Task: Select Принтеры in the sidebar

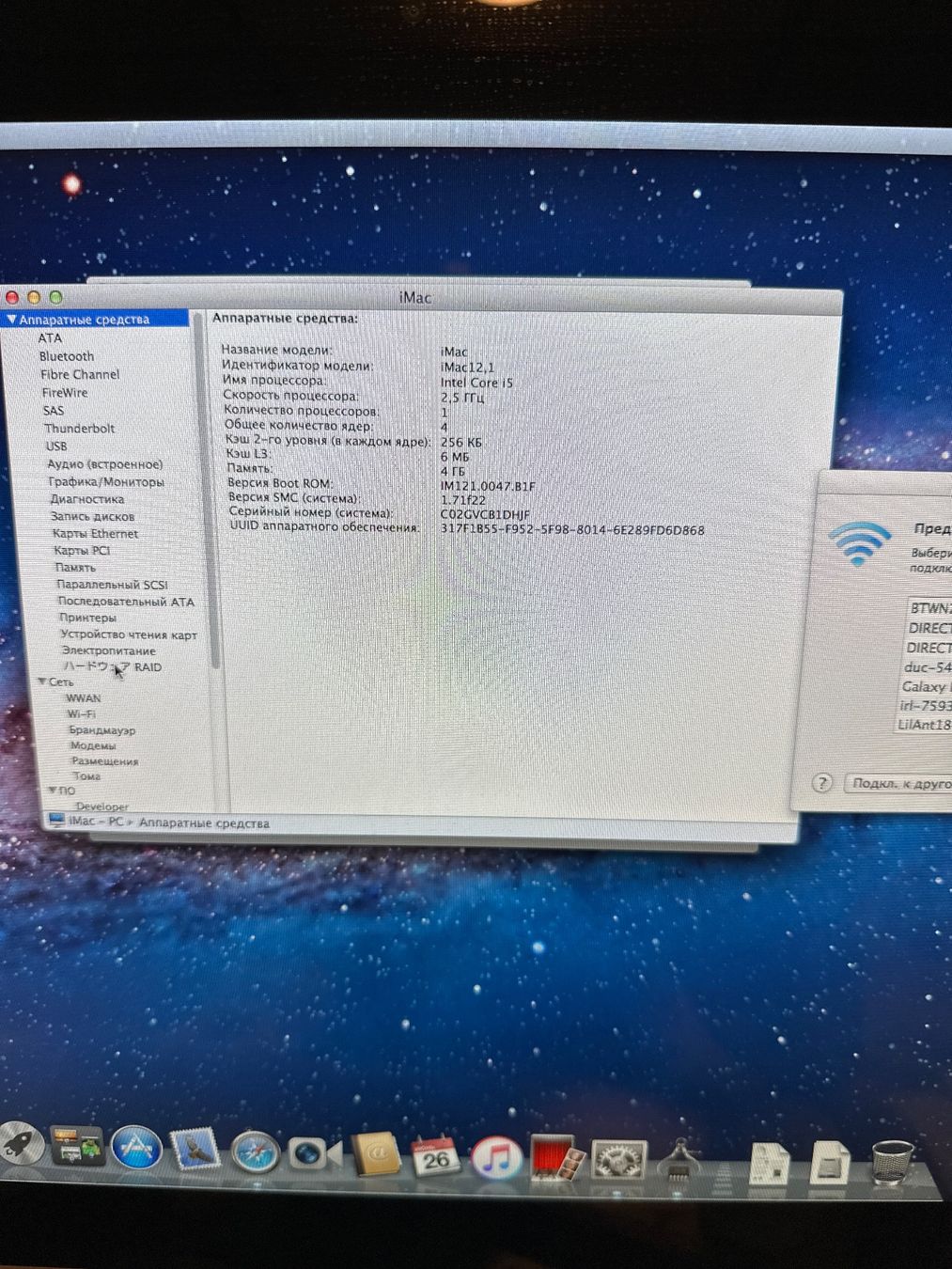Action: tap(87, 618)
